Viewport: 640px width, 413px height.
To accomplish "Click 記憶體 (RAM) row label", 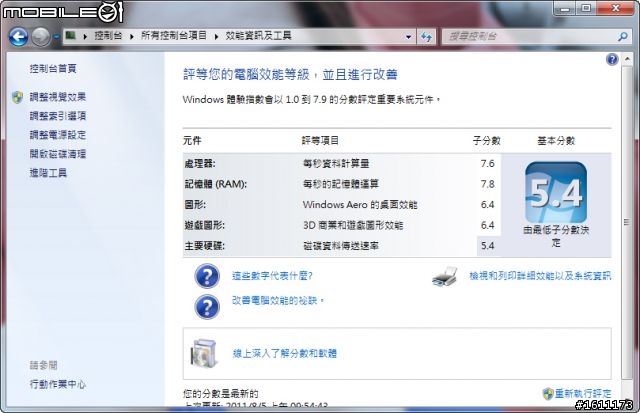I will [x=216, y=184].
